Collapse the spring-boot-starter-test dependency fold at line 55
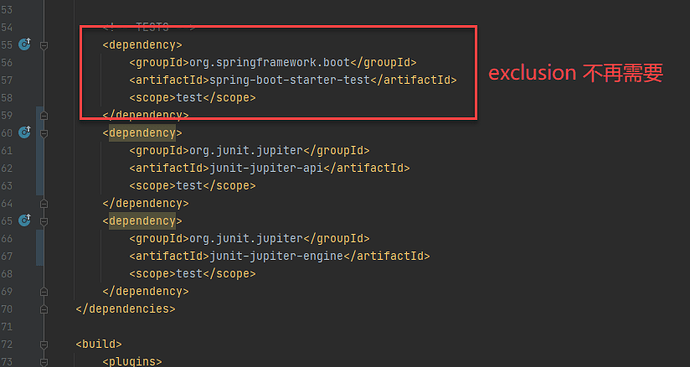Viewport: 690px width, 367px height. [x=44, y=45]
